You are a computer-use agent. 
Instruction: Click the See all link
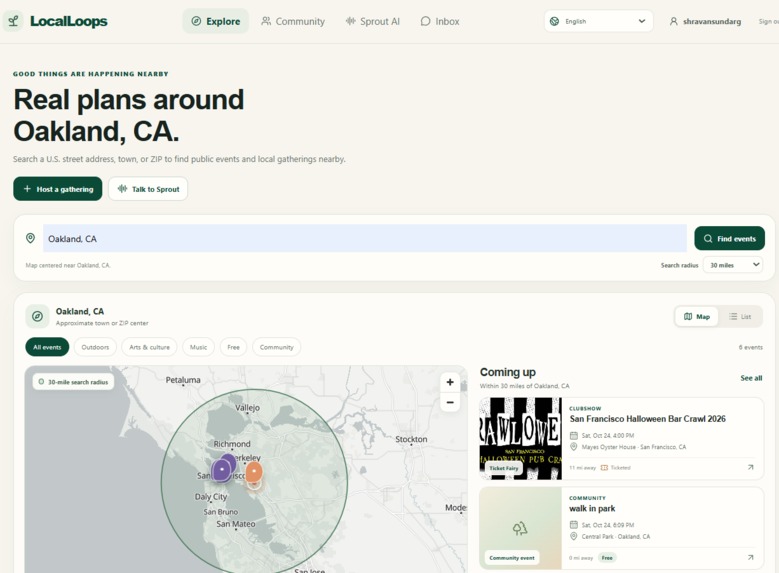click(751, 378)
